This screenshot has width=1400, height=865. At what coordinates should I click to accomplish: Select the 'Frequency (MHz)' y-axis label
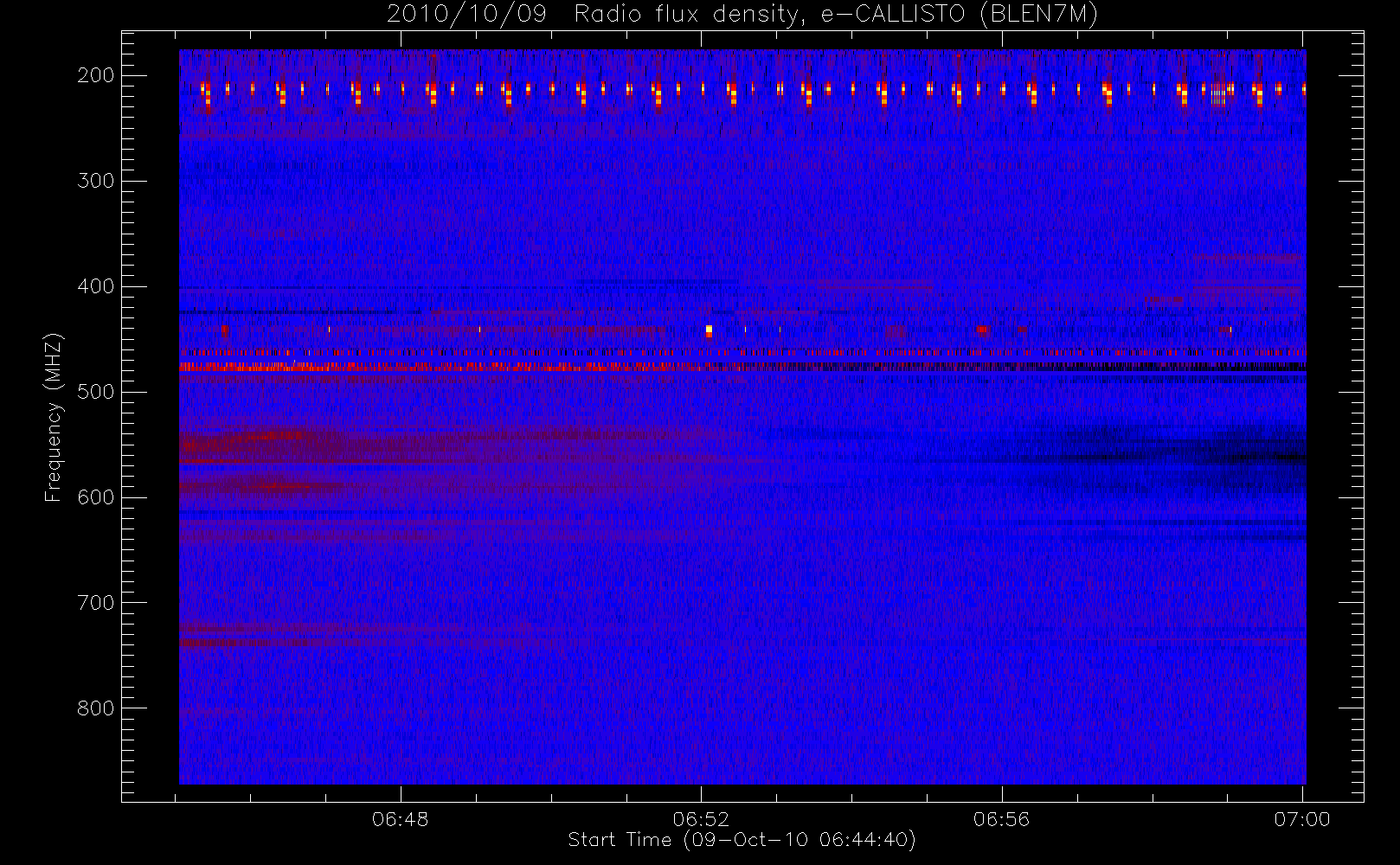pos(54,417)
